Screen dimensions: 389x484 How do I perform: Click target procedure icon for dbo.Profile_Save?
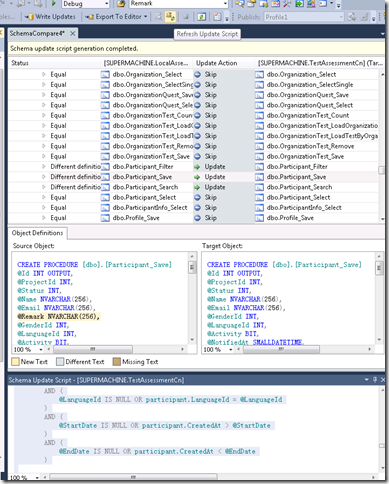(x=259, y=218)
